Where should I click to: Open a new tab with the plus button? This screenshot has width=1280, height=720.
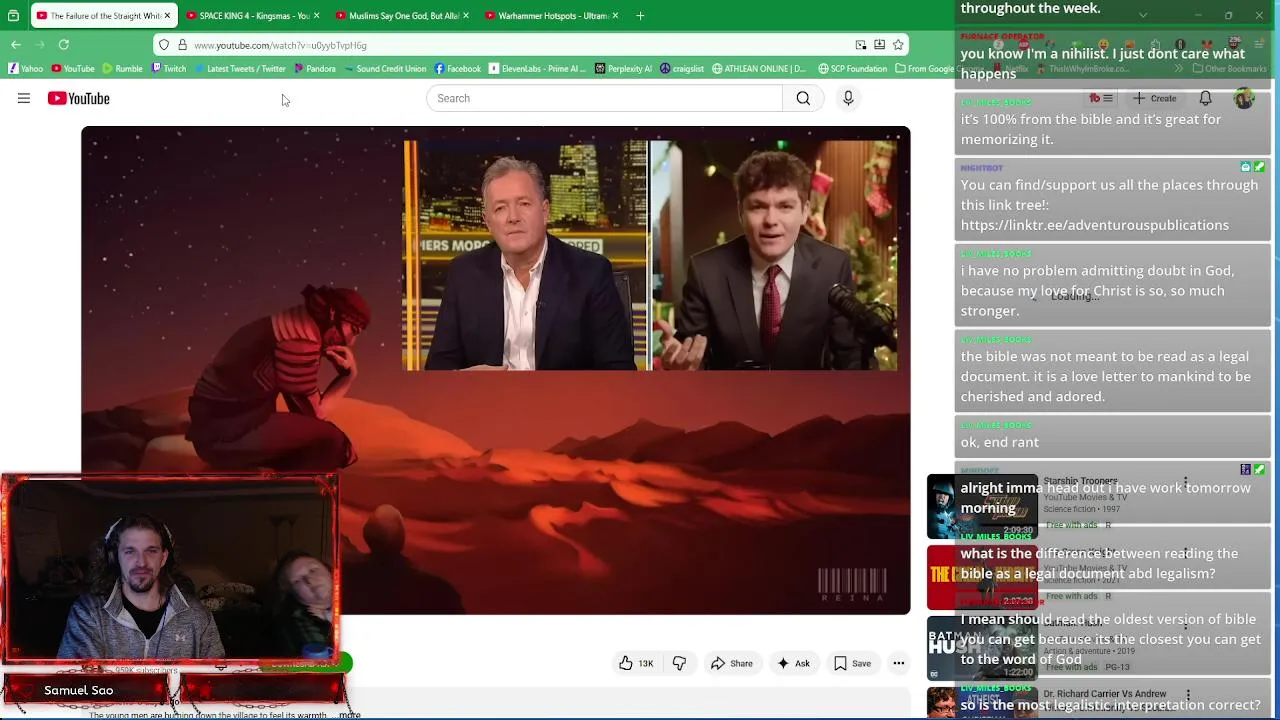pyautogui.click(x=640, y=16)
